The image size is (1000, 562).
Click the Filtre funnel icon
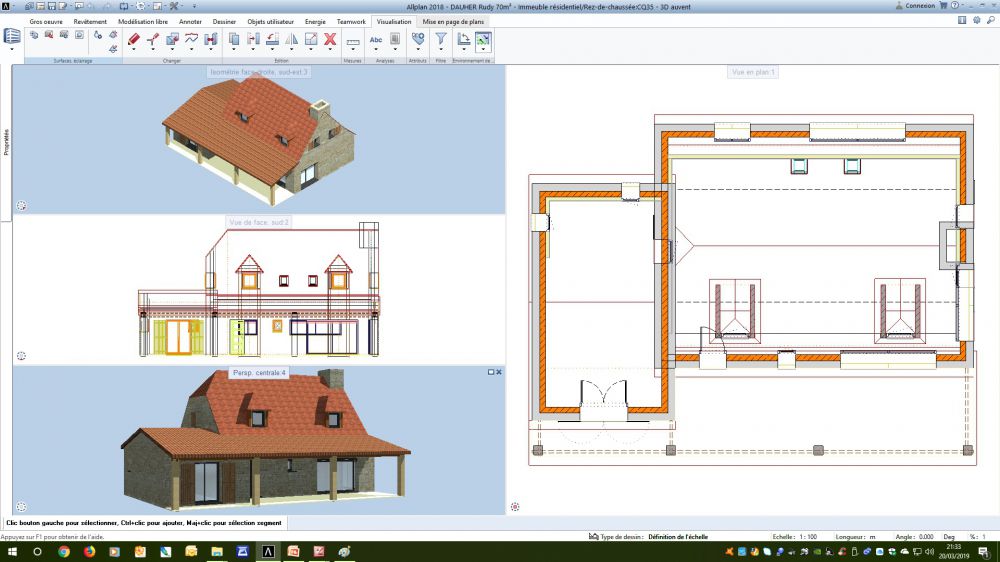tap(441, 39)
